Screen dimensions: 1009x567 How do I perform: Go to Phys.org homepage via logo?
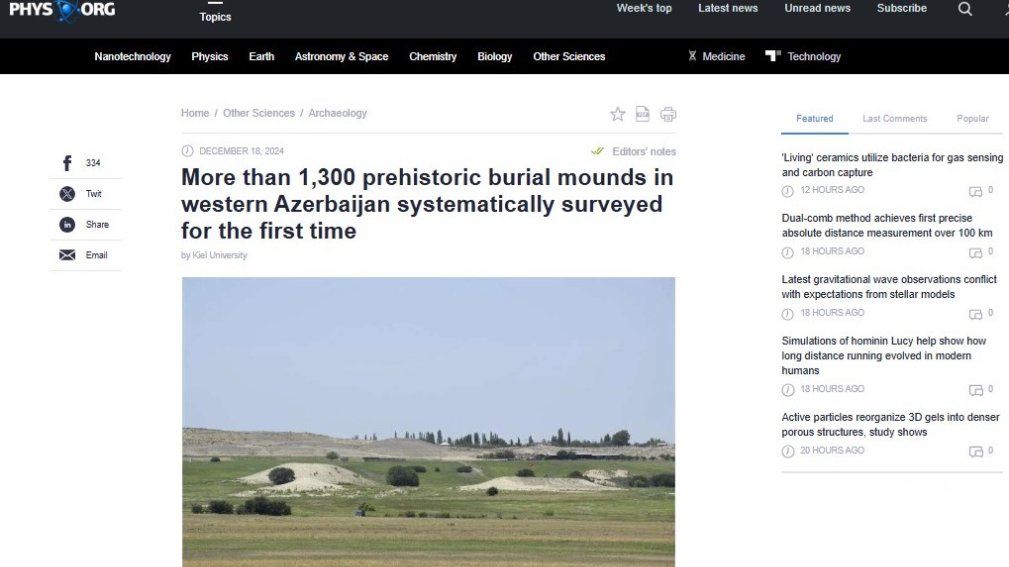[x=62, y=10]
